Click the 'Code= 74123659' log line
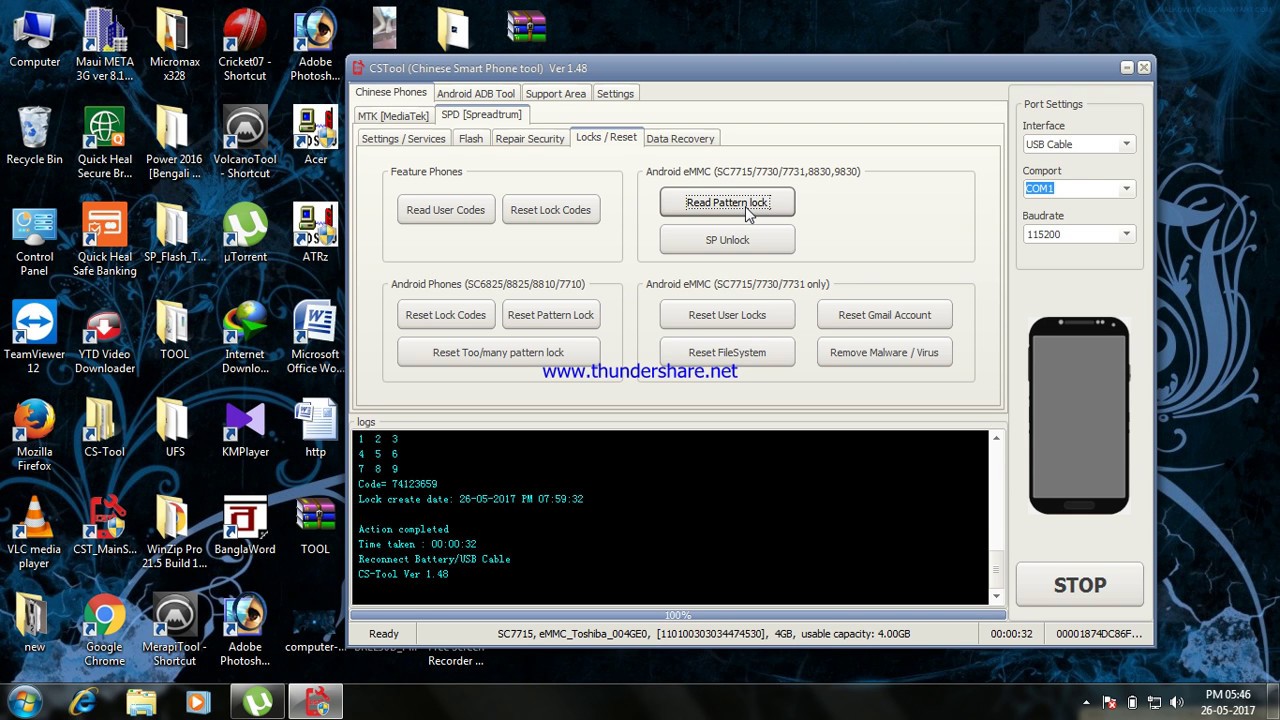 [398, 484]
